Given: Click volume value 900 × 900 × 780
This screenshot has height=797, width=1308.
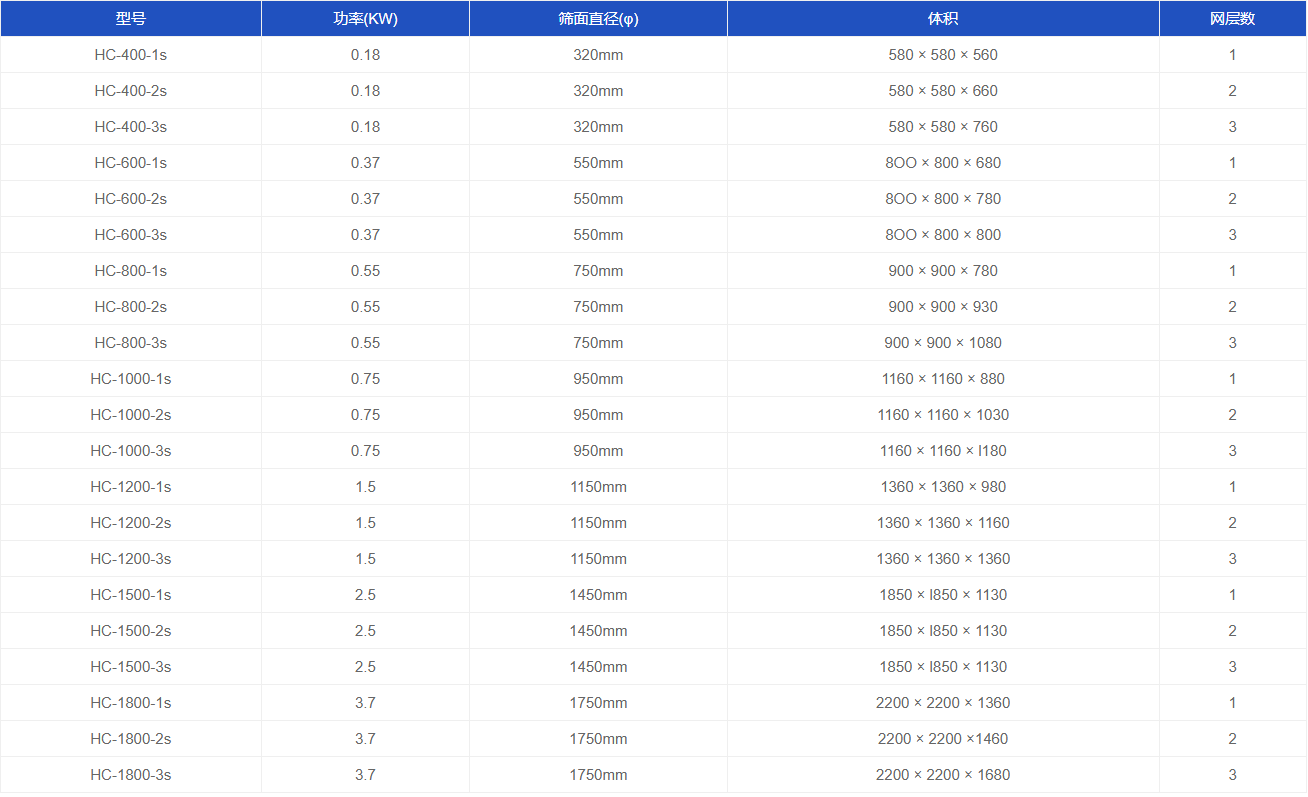Looking at the screenshot, I should (x=943, y=271).
